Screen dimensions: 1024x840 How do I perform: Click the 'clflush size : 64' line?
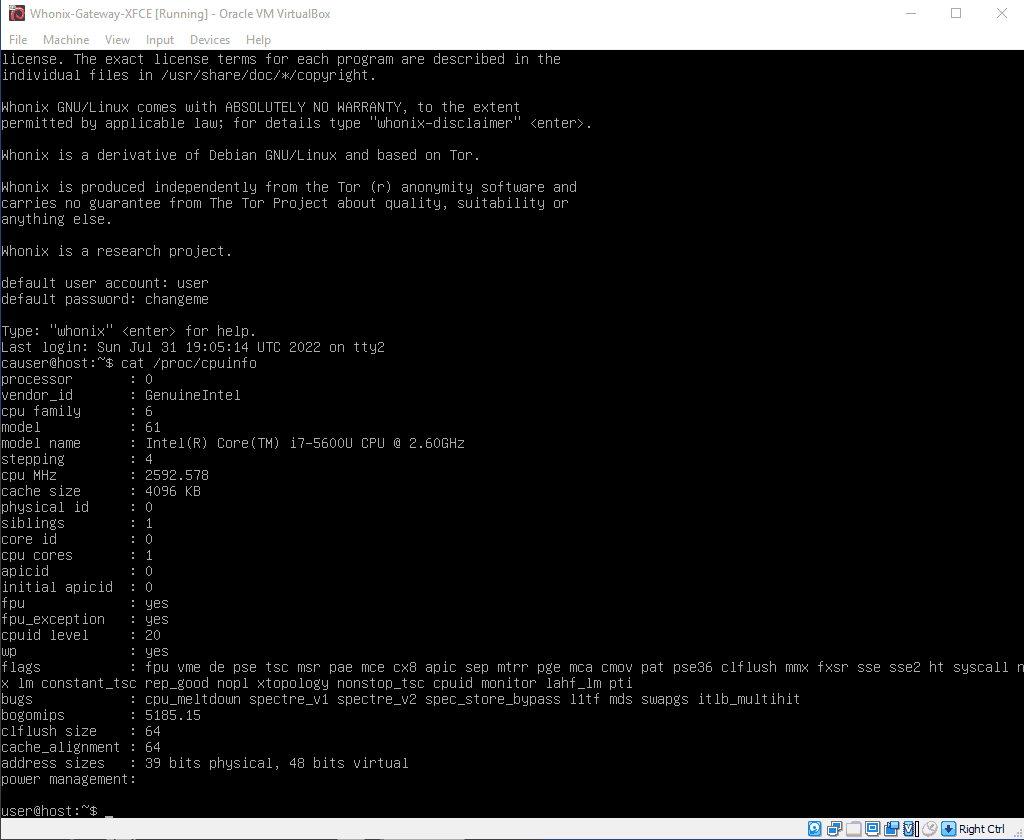(x=81, y=731)
